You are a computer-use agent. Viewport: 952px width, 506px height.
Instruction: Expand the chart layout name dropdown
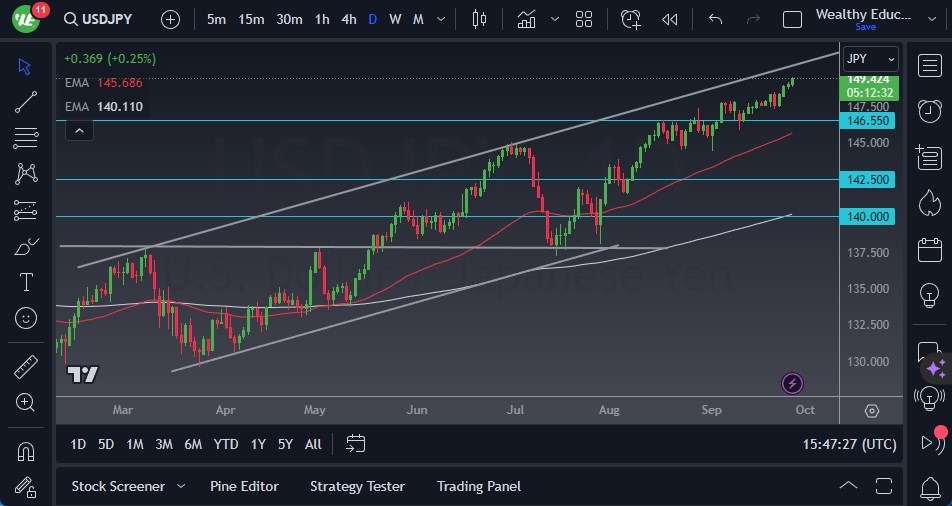click(864, 19)
